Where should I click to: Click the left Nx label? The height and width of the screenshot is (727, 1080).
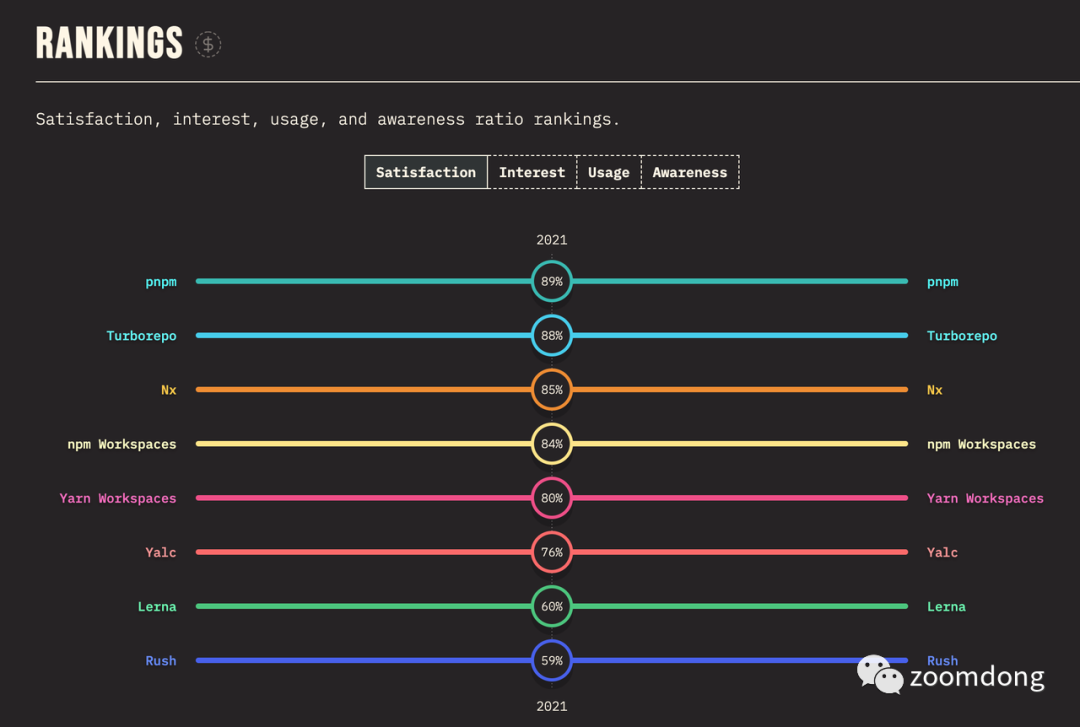coord(169,390)
